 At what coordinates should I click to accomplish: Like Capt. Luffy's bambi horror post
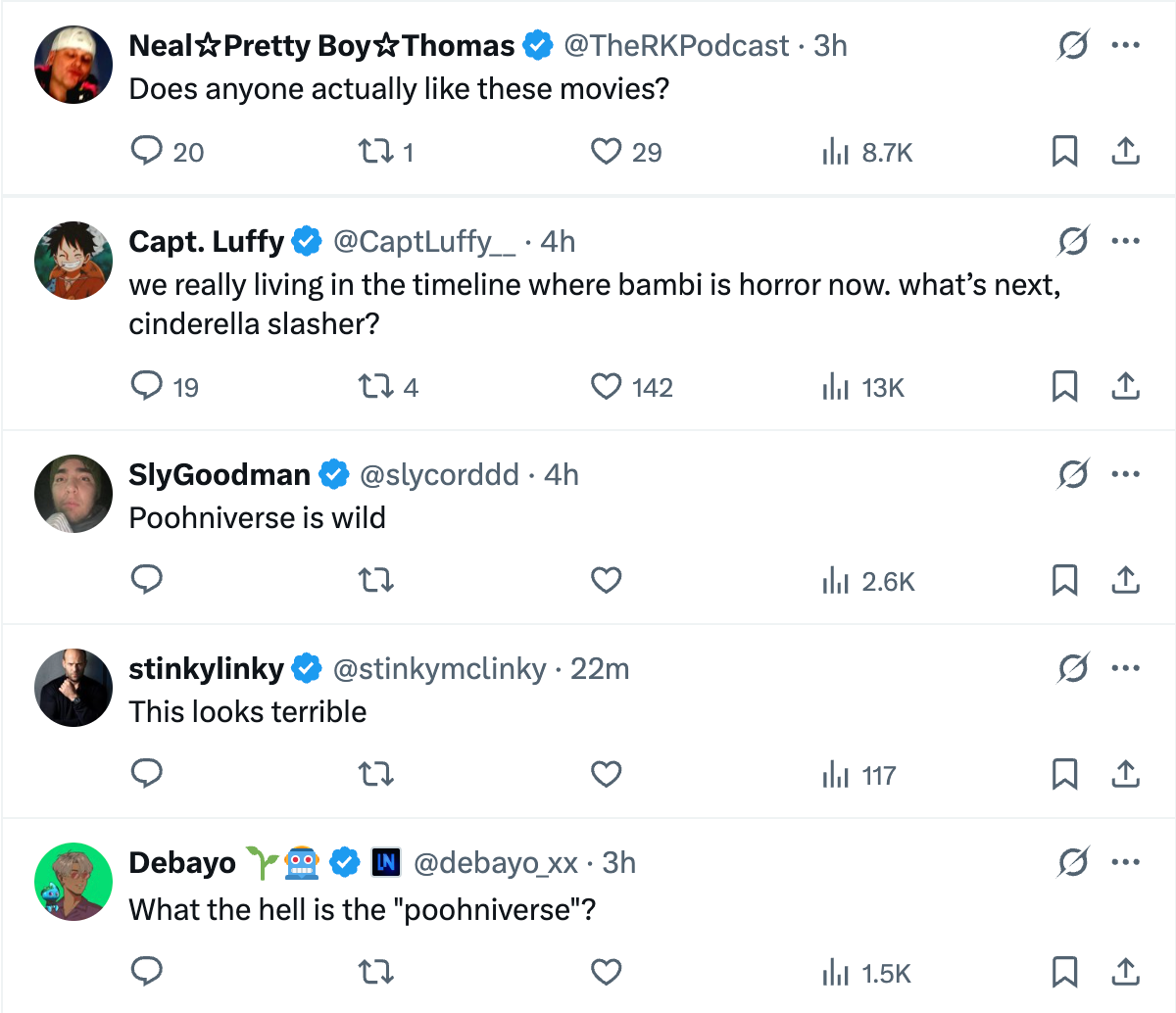[606, 386]
